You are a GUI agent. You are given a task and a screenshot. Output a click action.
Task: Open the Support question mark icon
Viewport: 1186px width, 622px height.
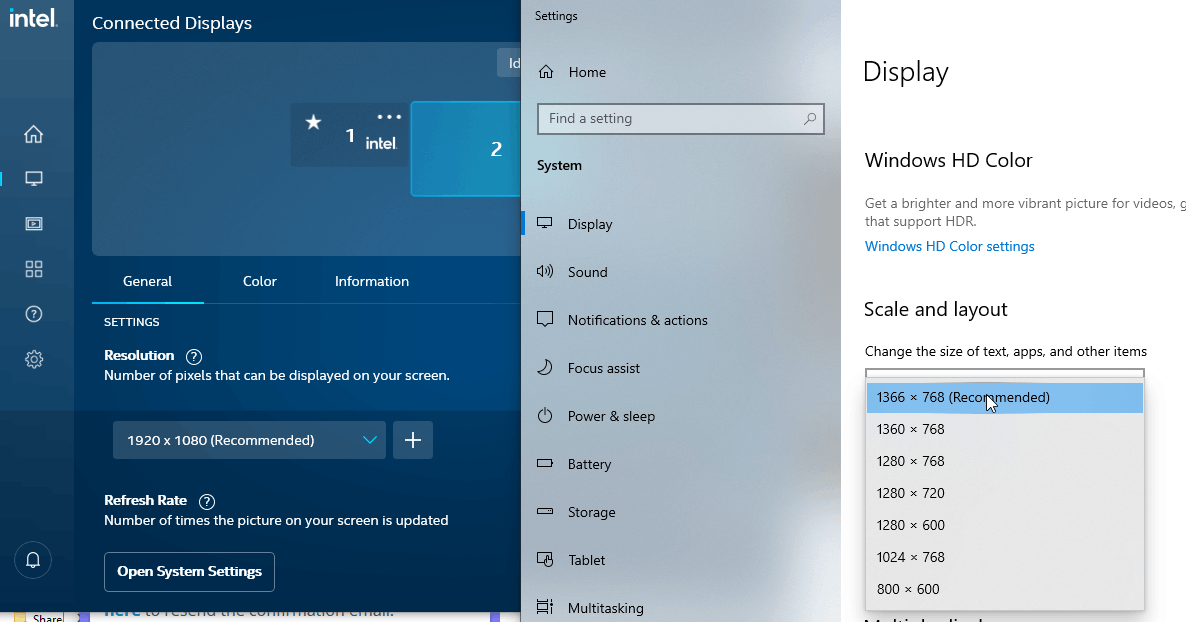point(33,313)
